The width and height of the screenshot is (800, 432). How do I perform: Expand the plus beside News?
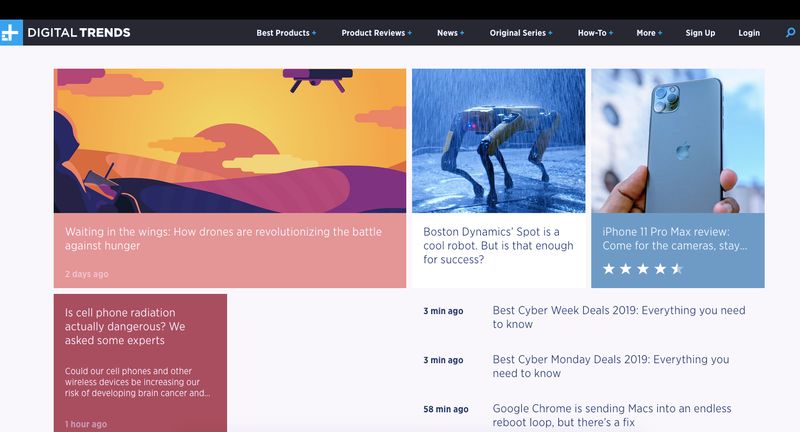click(462, 33)
